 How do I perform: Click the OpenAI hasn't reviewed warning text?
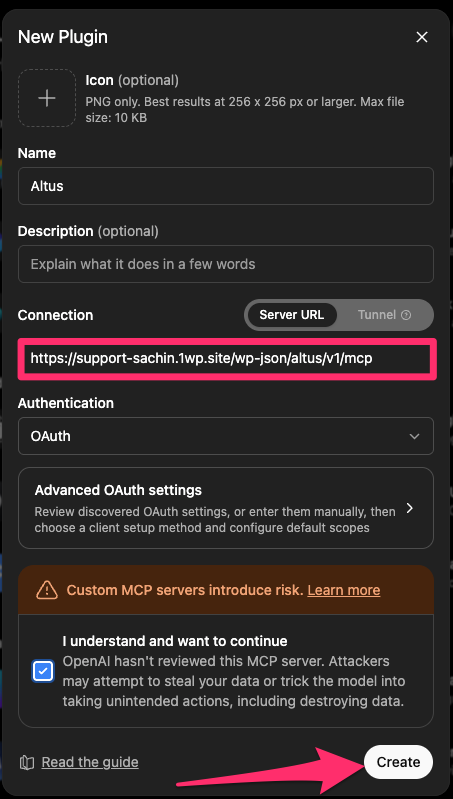[233, 681]
